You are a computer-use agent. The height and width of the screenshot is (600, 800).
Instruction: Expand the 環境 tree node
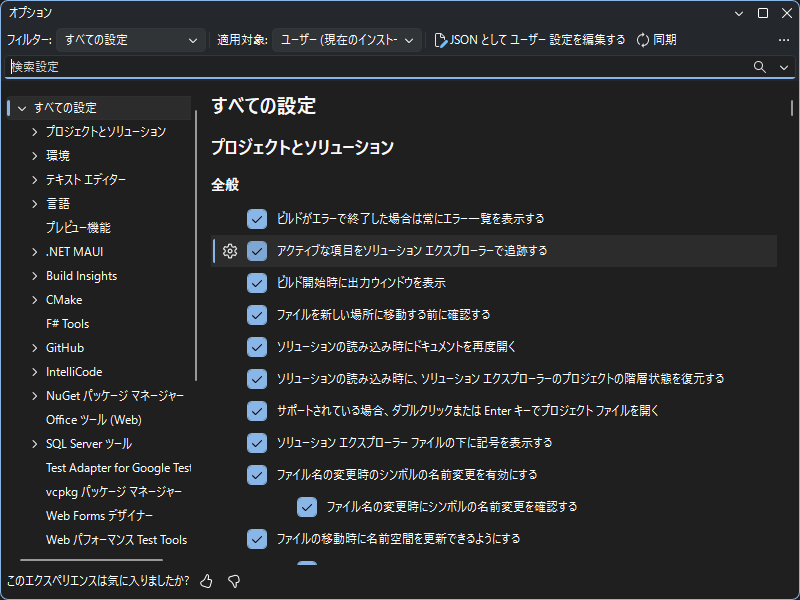35,156
